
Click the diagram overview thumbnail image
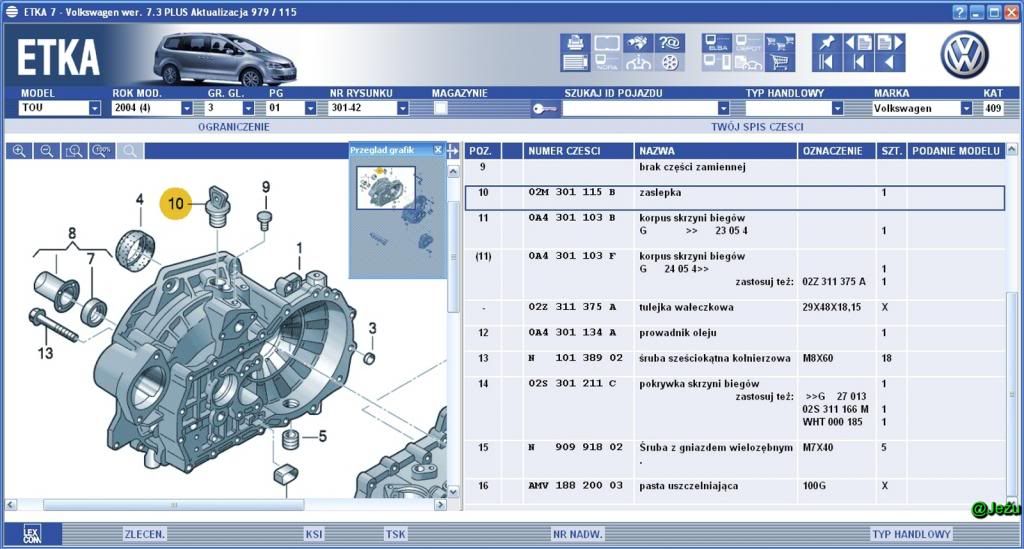[386, 187]
